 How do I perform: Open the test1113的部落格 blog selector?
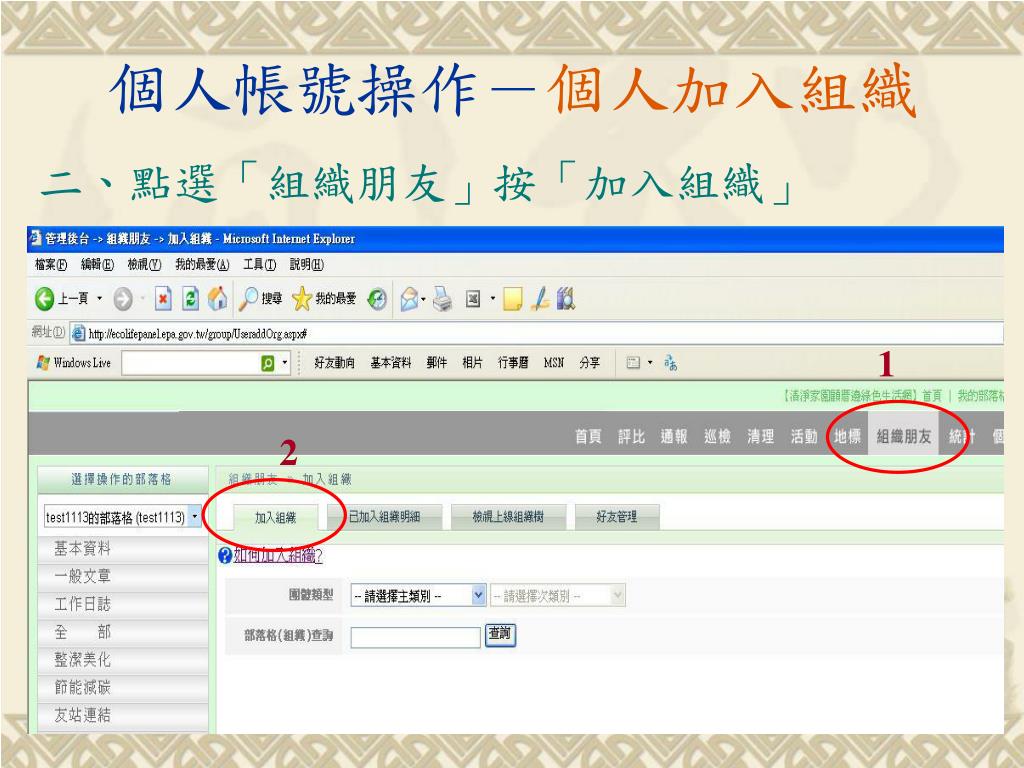click(122, 517)
